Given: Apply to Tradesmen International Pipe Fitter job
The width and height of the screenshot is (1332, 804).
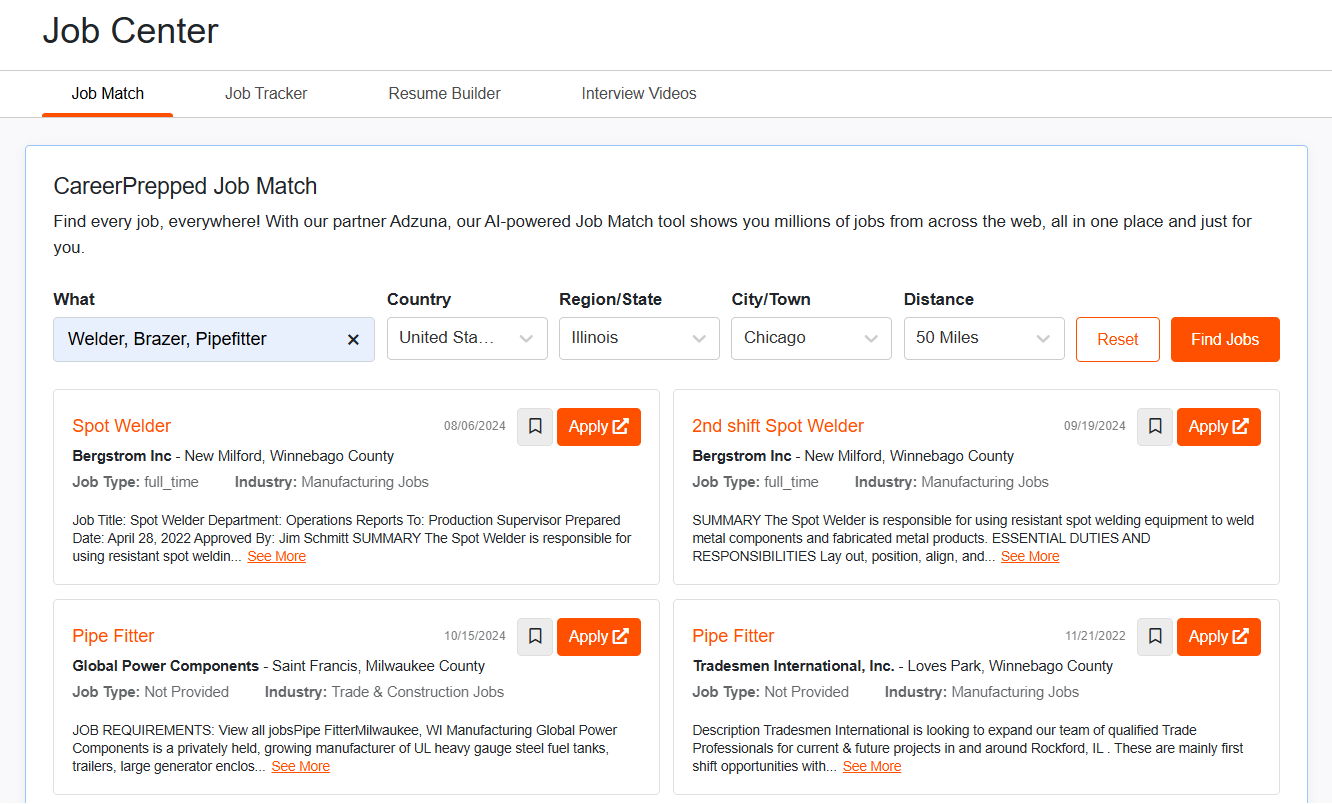Looking at the screenshot, I should pyautogui.click(x=1218, y=637).
